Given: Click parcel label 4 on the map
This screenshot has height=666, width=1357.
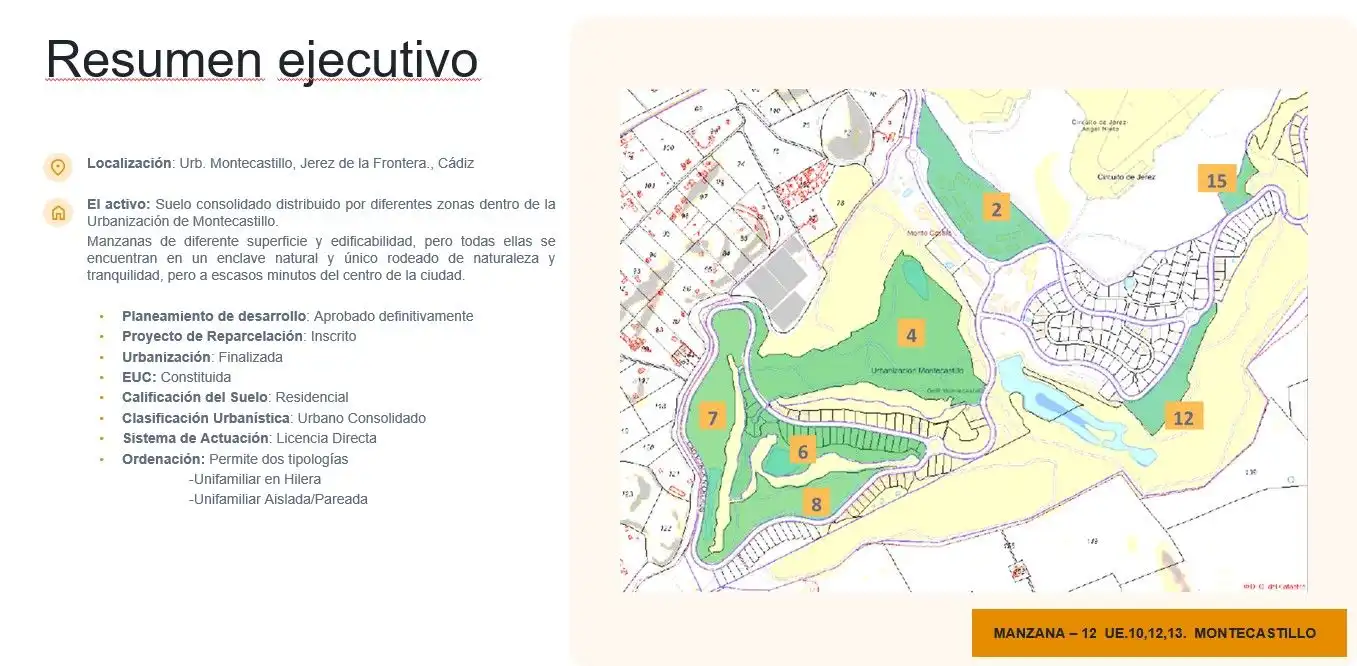Looking at the screenshot, I should [x=911, y=334].
